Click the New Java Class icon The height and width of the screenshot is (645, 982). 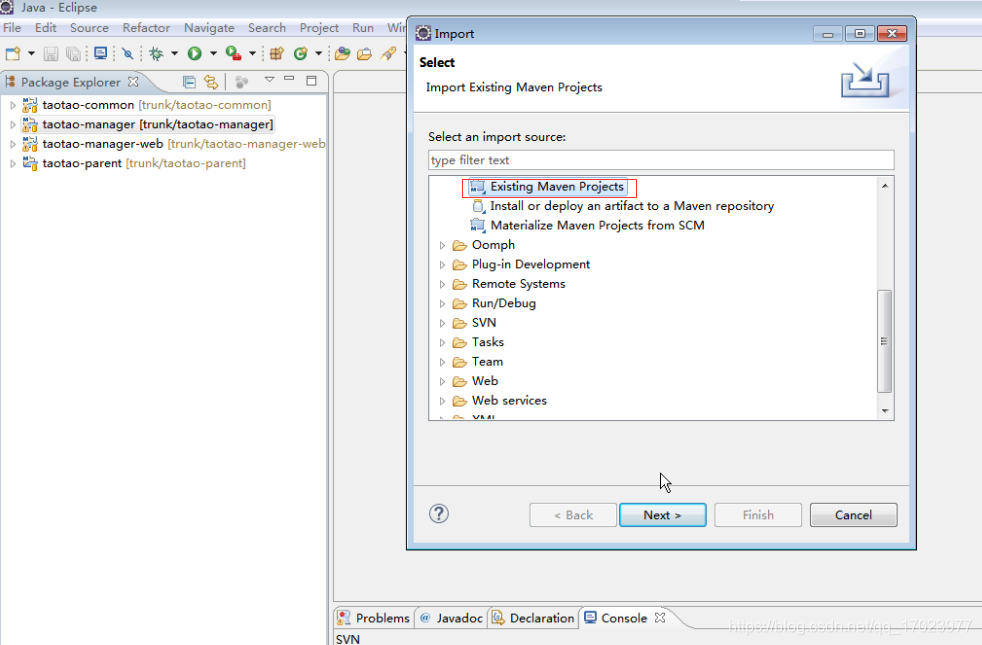coord(301,54)
